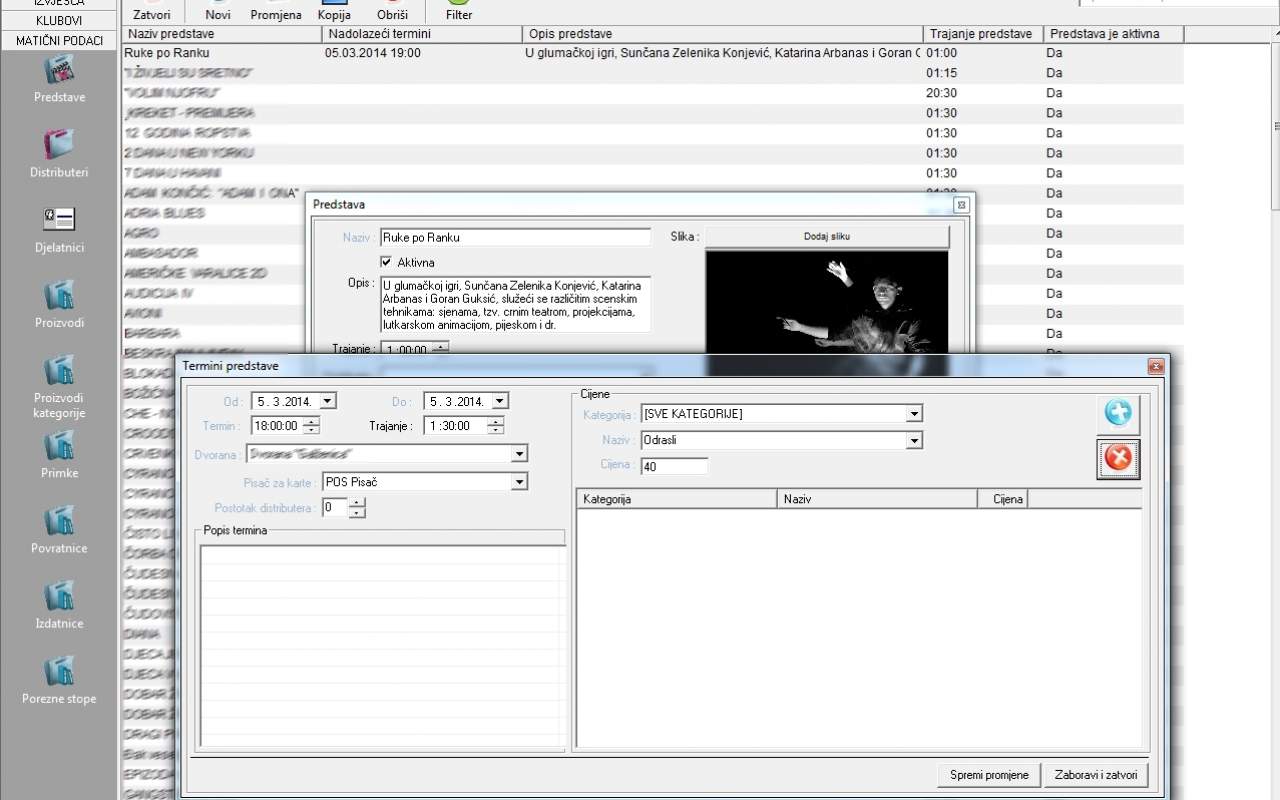Click the Zaboravi i zatvori button

click(1095, 775)
